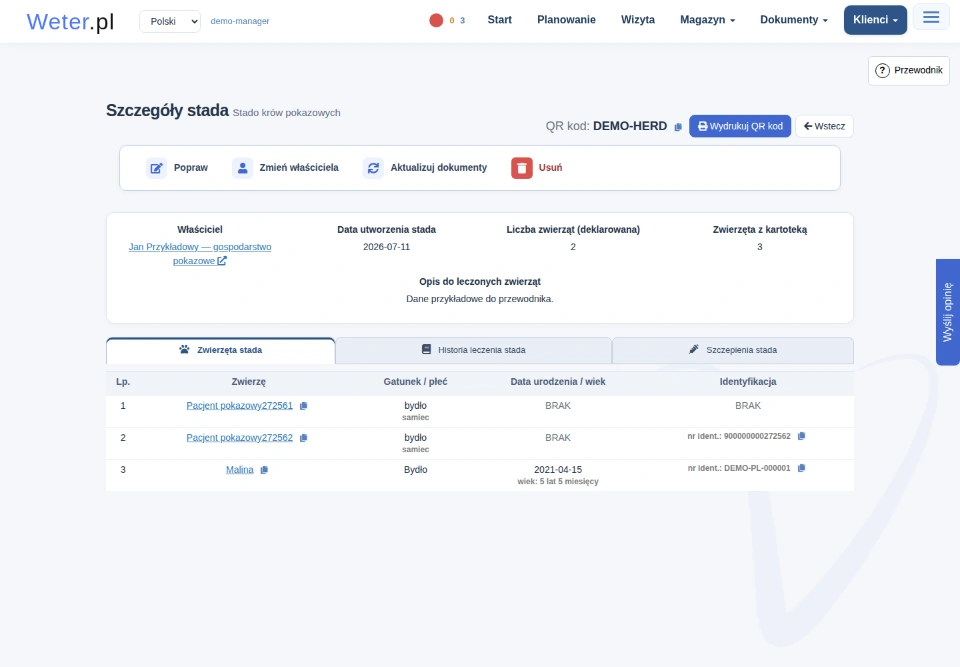Expand the Dokumenty menu

793,20
